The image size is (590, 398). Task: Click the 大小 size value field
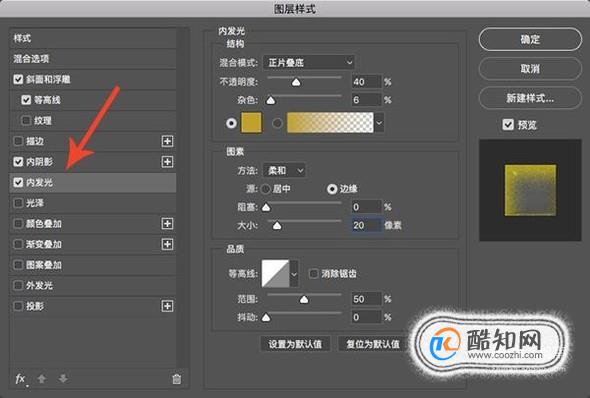click(x=366, y=225)
